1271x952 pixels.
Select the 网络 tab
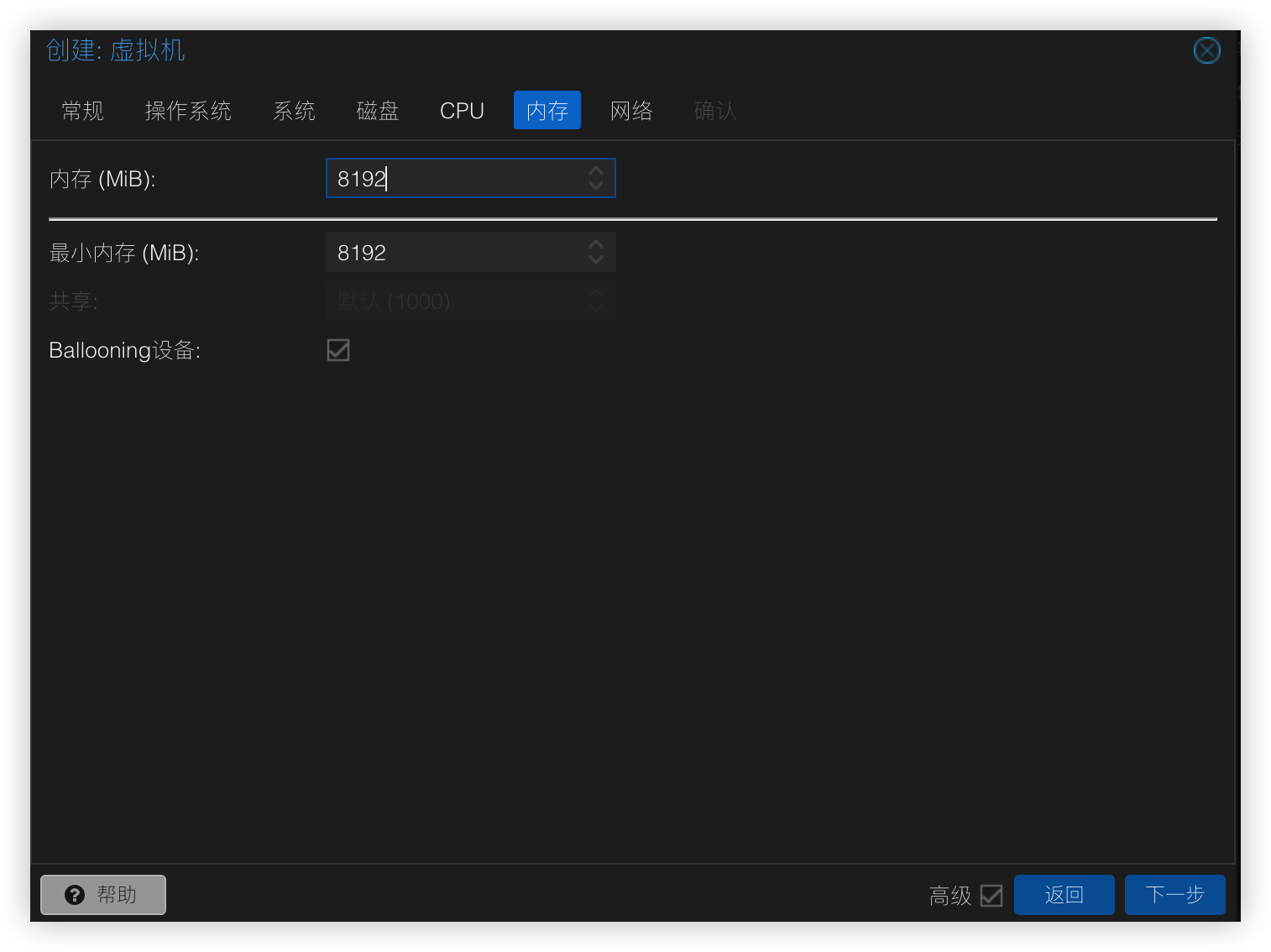coord(631,110)
